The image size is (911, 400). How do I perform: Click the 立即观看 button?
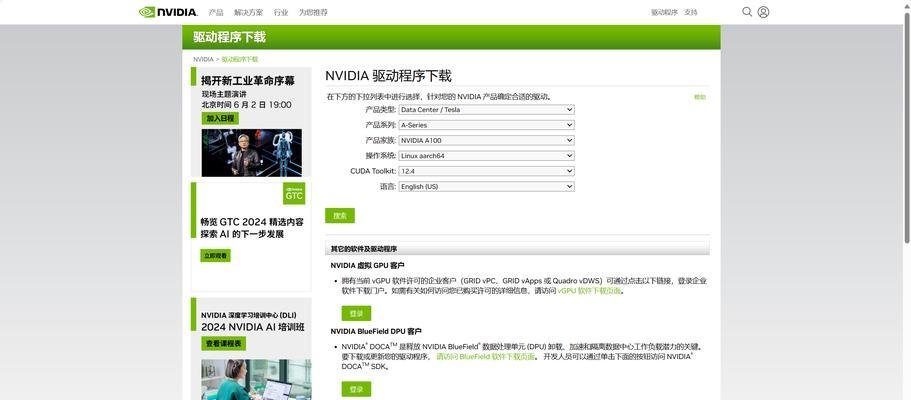215,255
